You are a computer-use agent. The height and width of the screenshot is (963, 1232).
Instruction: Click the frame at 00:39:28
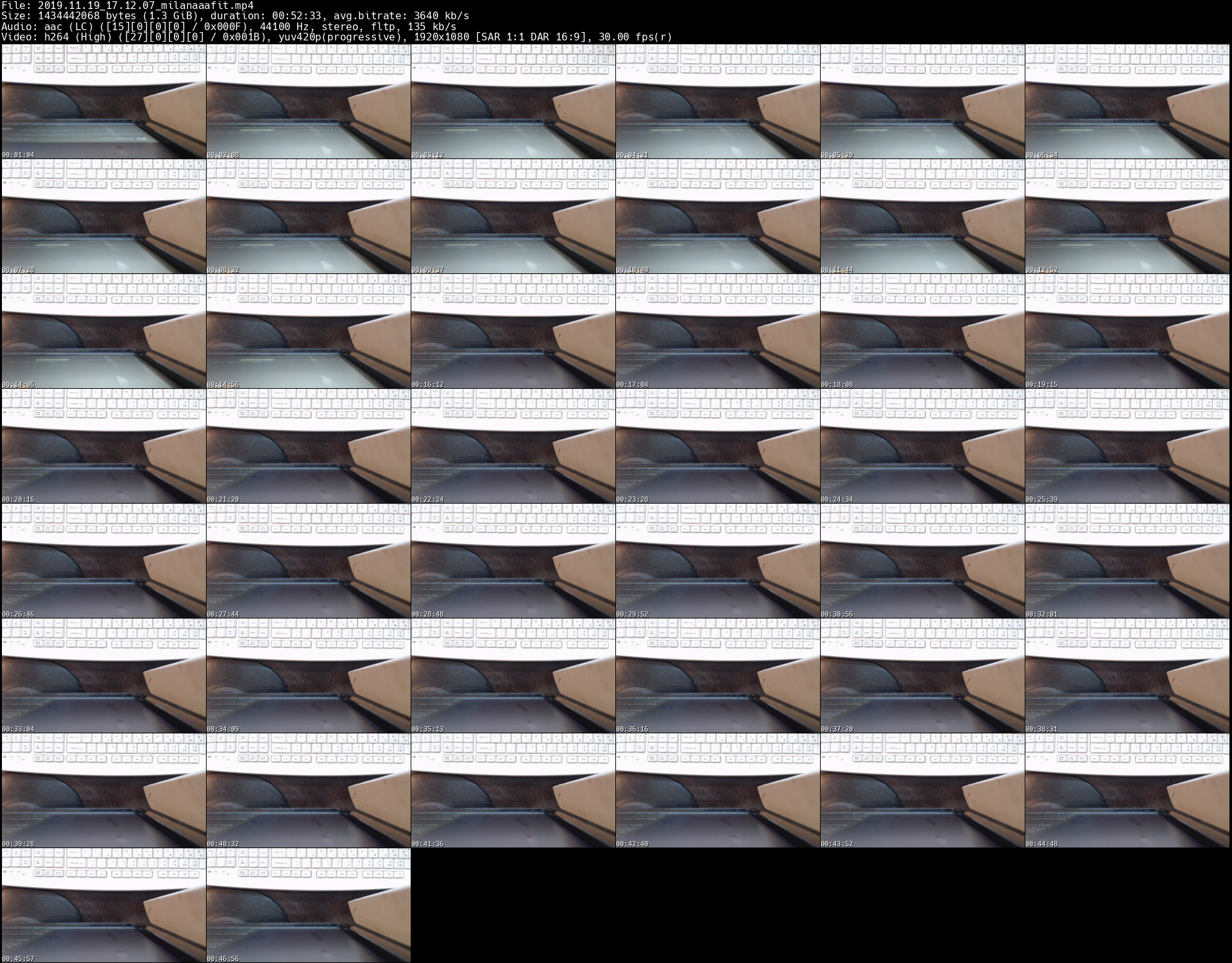point(103,790)
